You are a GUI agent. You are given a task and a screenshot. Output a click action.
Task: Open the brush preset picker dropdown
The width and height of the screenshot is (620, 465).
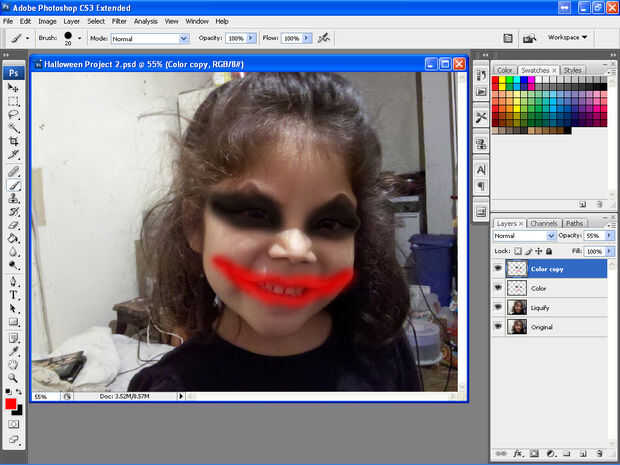(79, 38)
